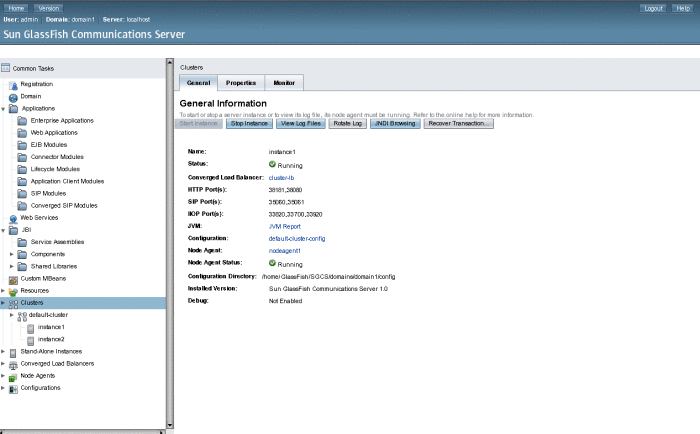700x434 pixels.
Task: Go to Home in header
Action: point(16,8)
